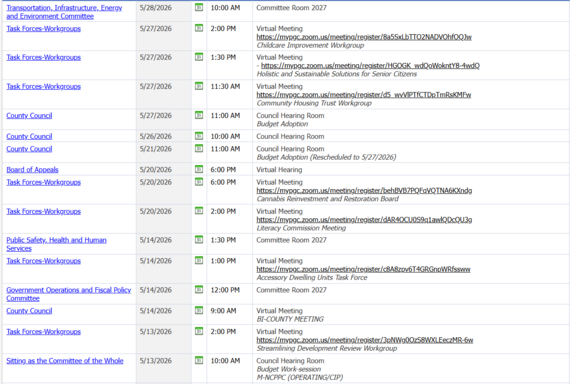Click calendar icon for Government Operations 12:00 PM meeting
This screenshot has width=570, height=384.
(x=199, y=289)
